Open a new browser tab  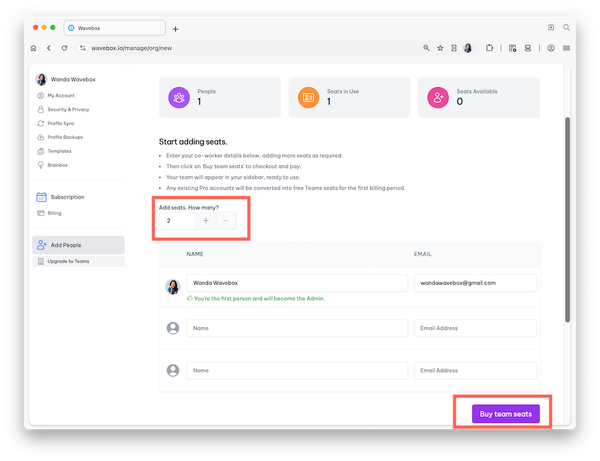point(176,29)
